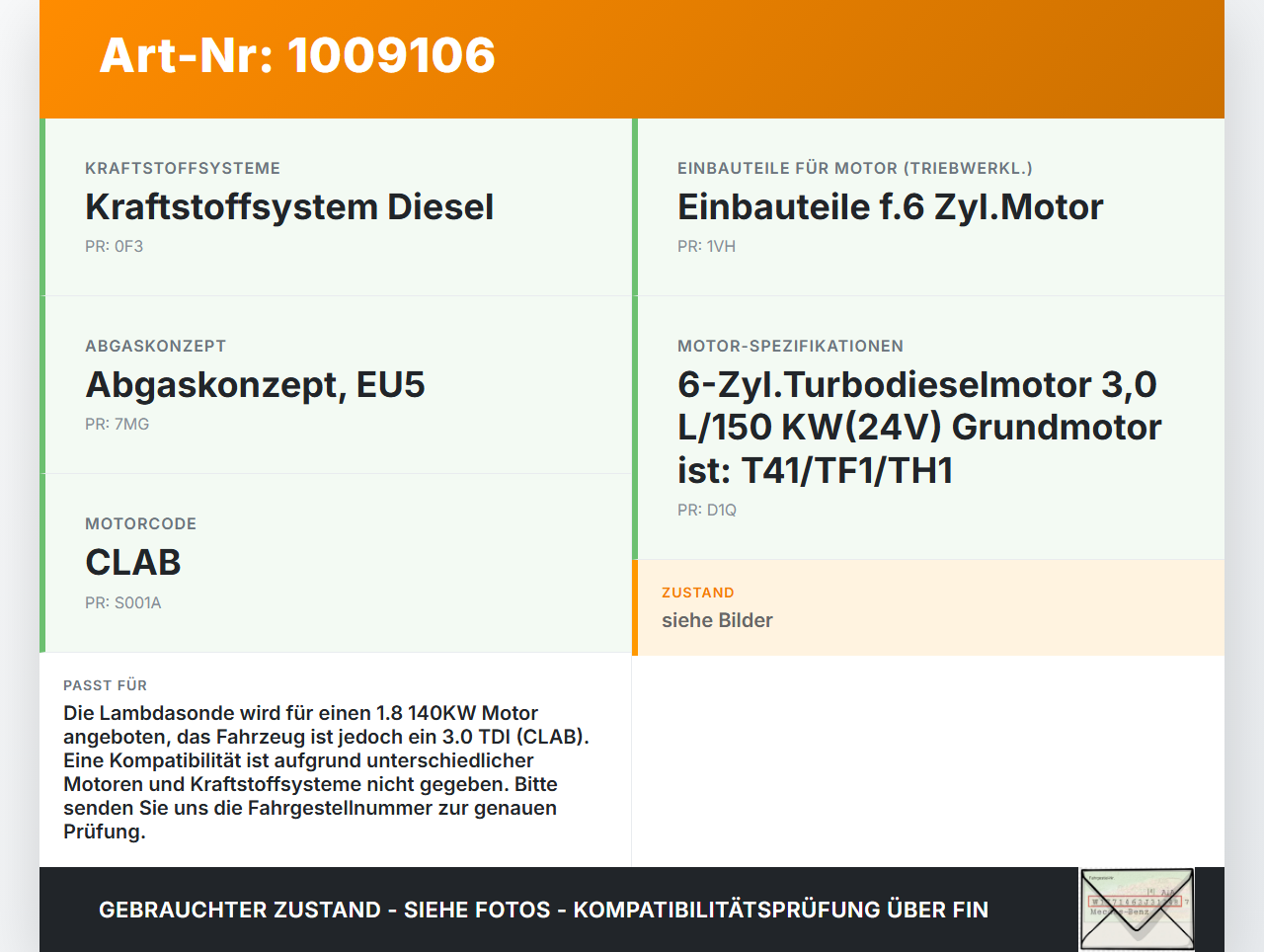
Task: Select the CLAB motor code
Action: tap(133, 562)
